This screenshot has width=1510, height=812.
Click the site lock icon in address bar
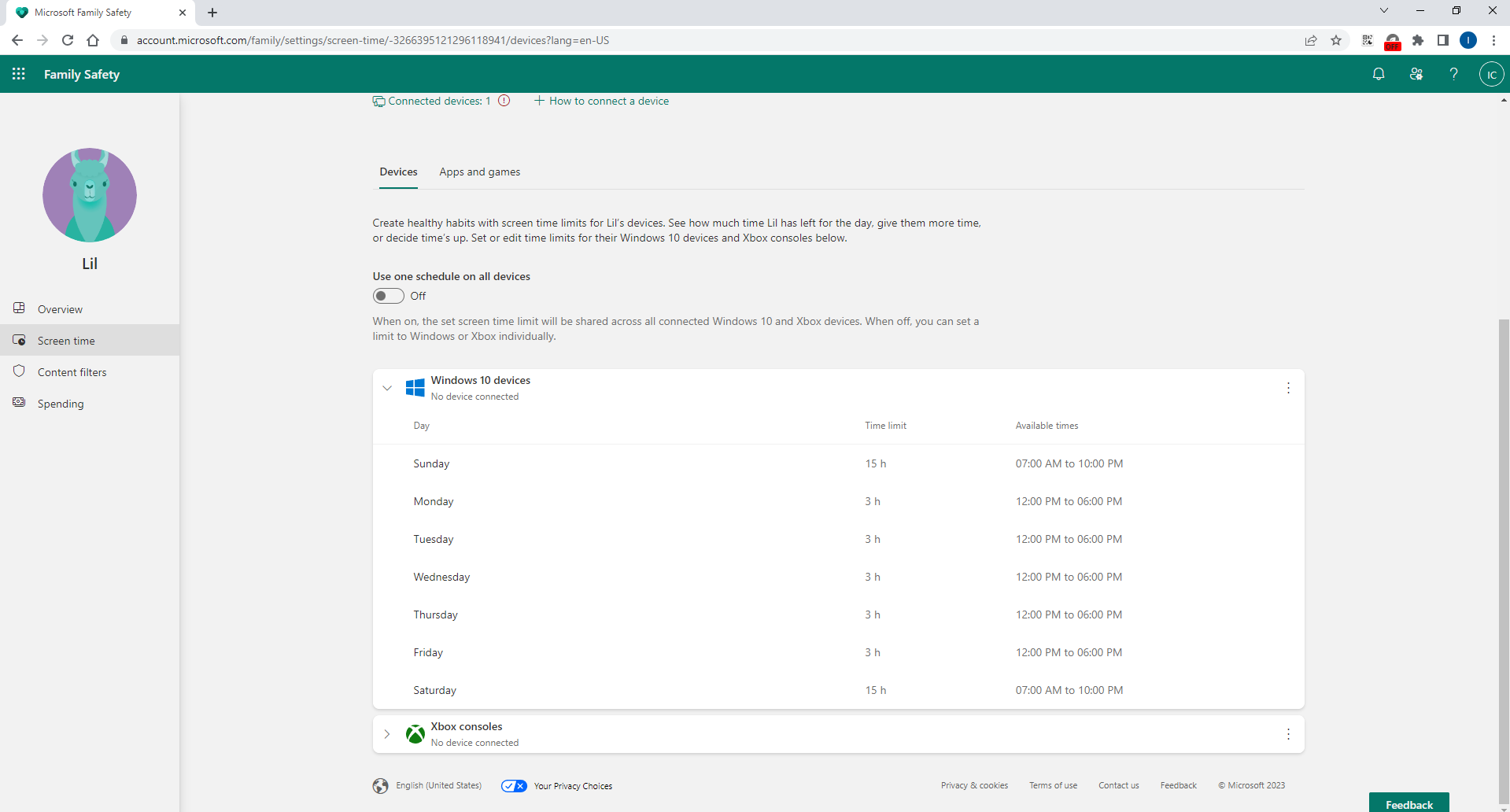tap(124, 40)
